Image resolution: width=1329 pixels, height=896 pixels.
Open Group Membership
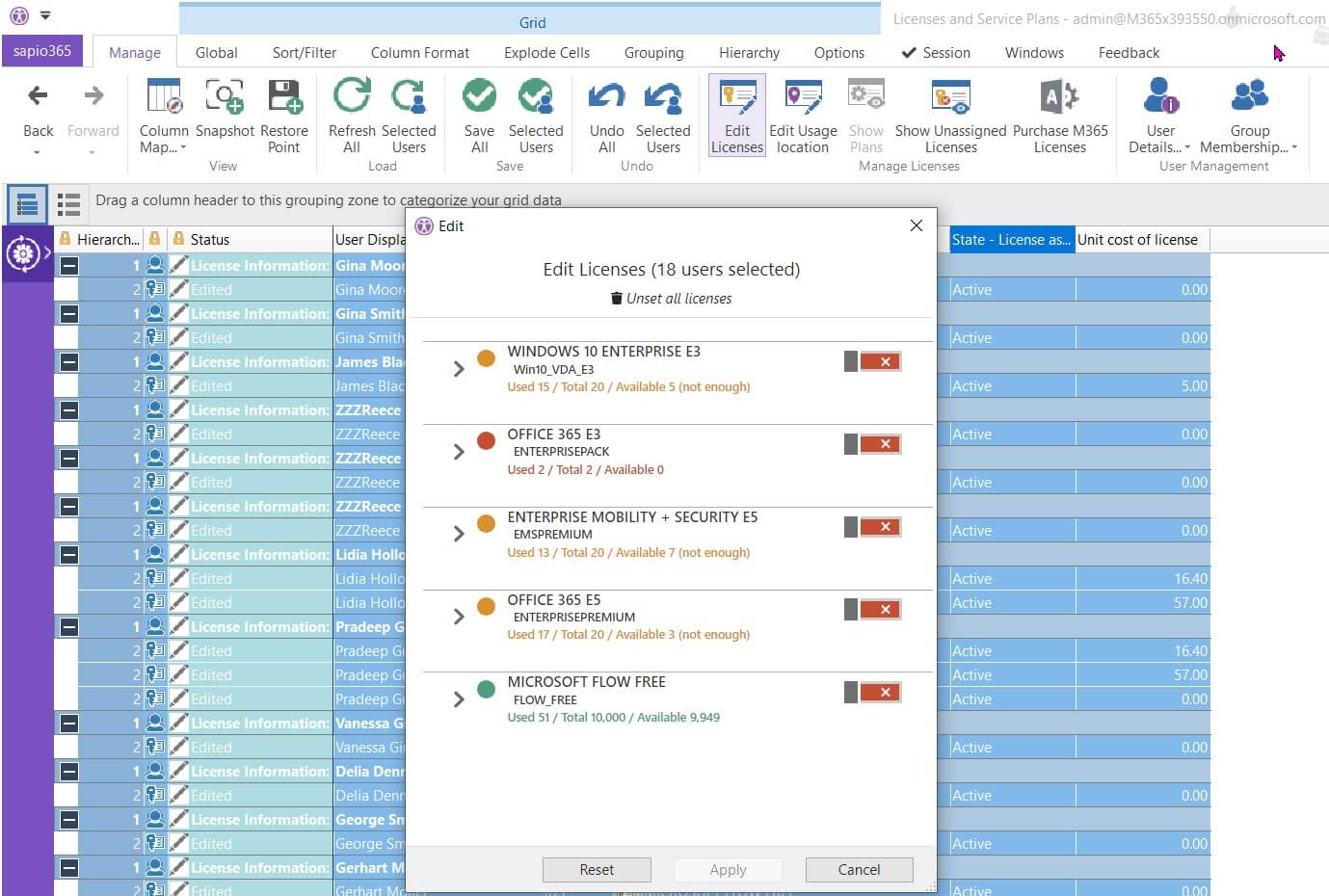tap(1249, 117)
